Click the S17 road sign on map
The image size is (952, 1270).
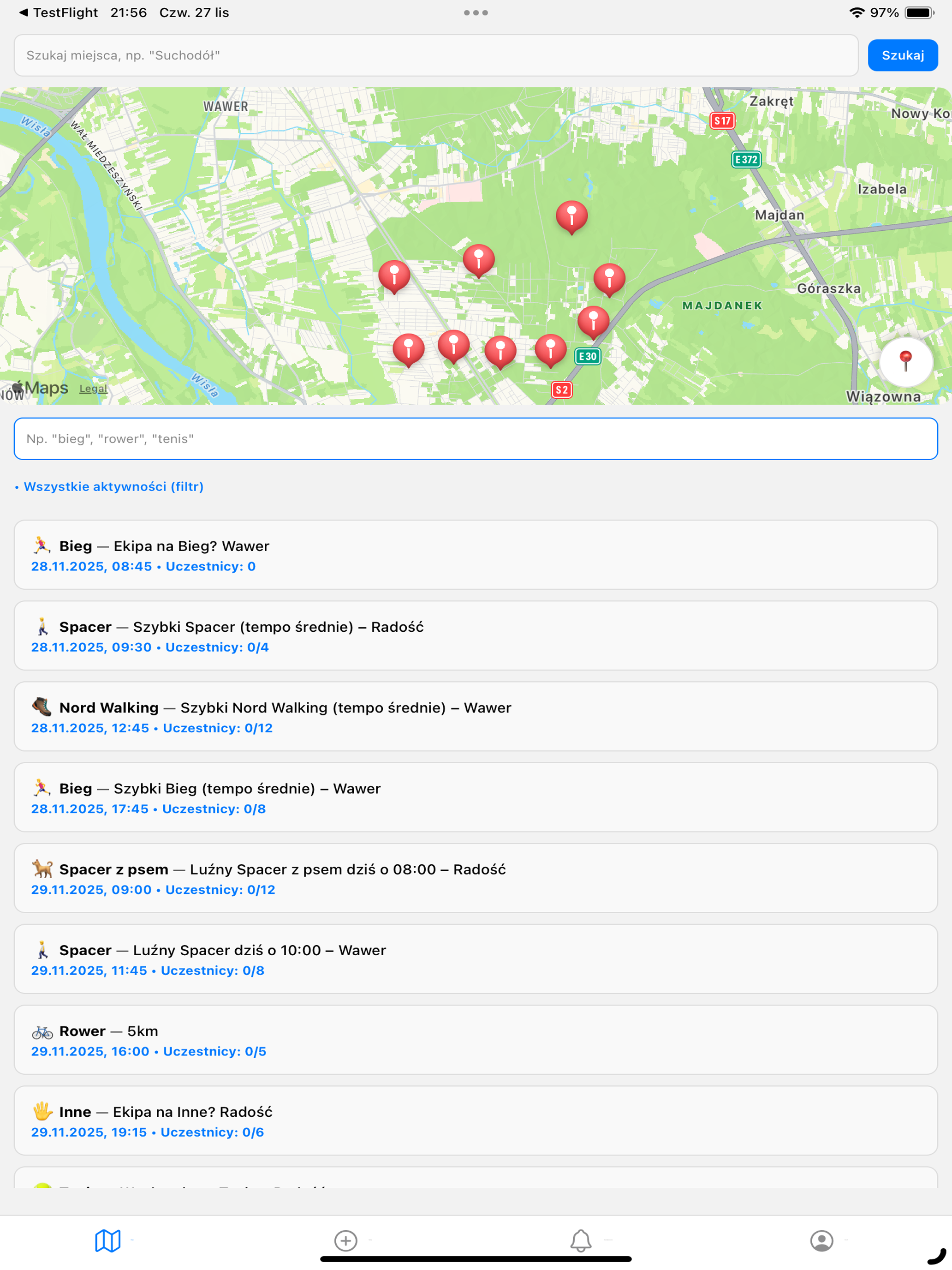tap(722, 120)
